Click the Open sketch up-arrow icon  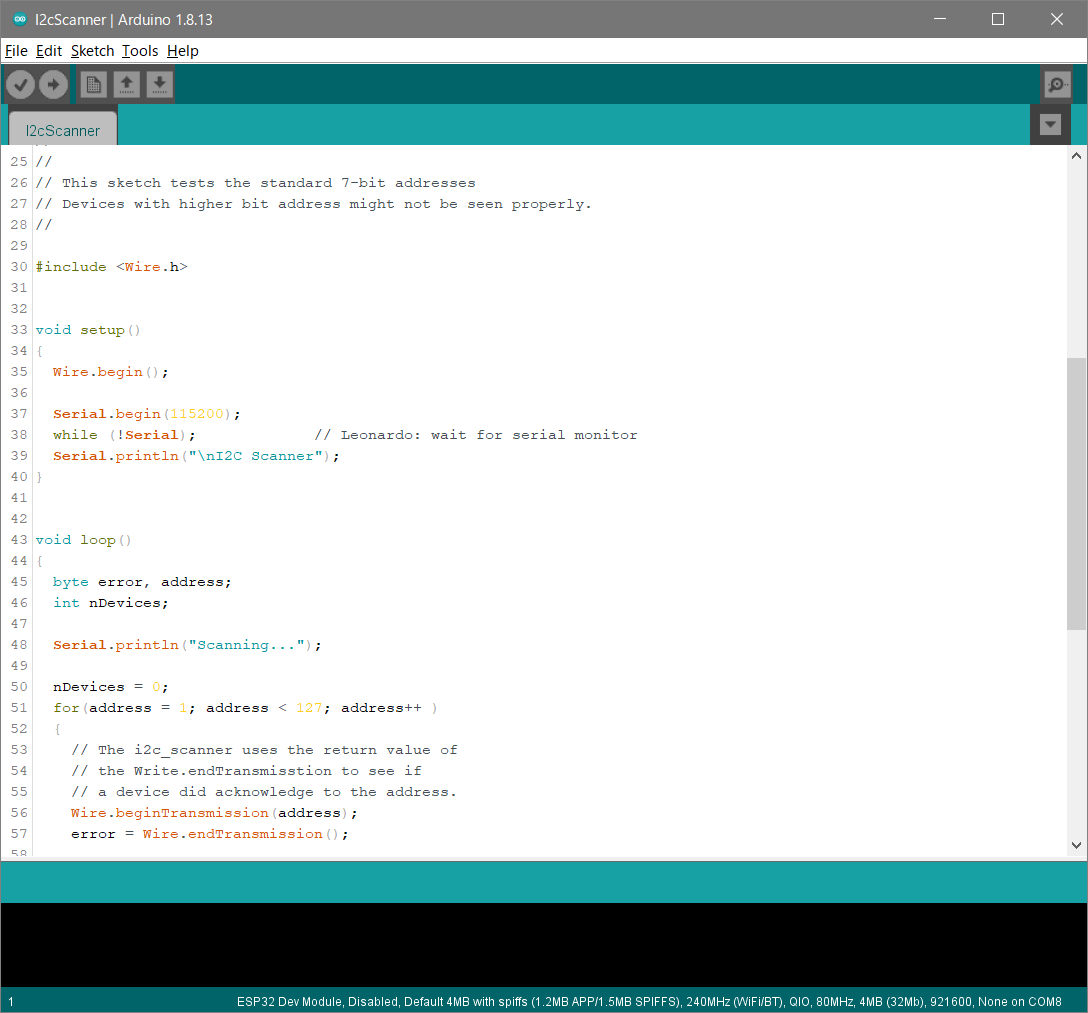tap(127, 85)
